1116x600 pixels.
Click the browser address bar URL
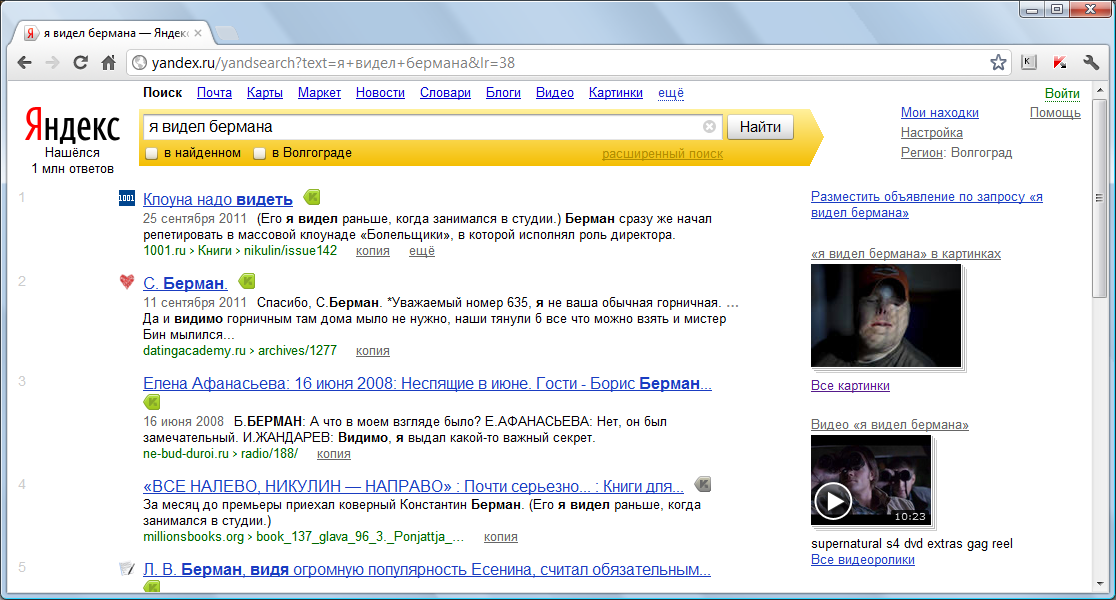click(x=333, y=63)
